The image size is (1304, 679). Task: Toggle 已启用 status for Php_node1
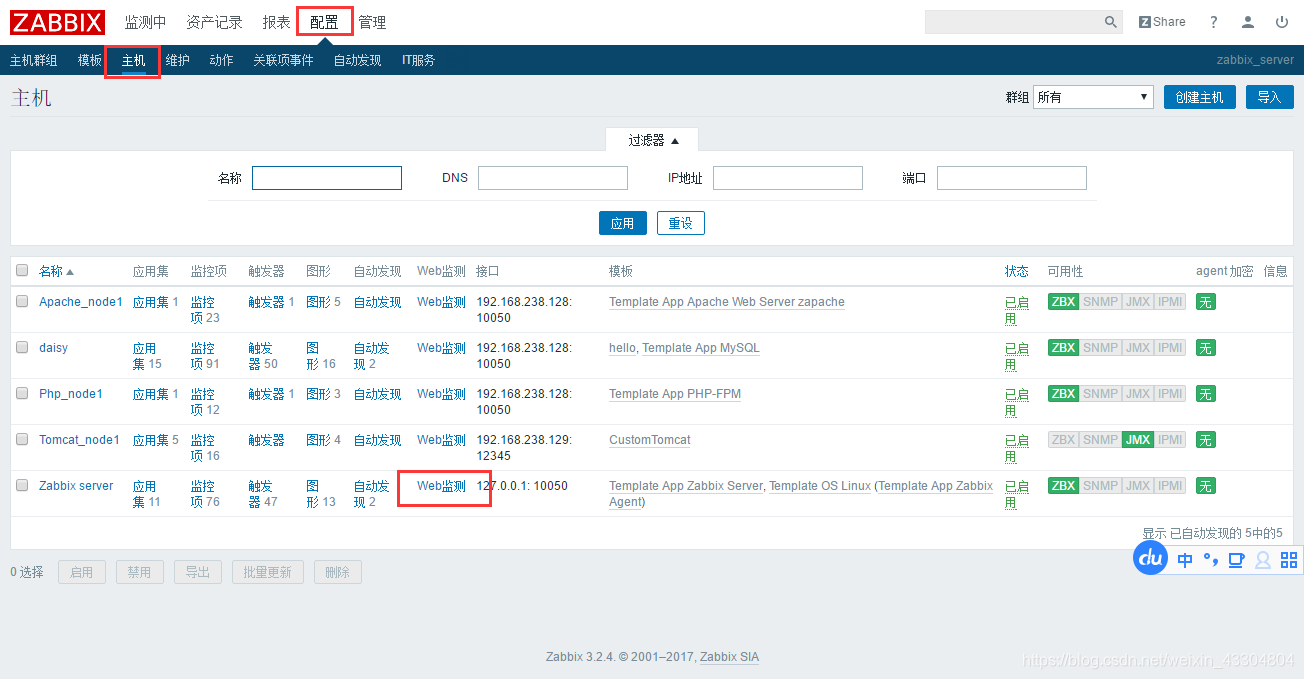(1016, 402)
